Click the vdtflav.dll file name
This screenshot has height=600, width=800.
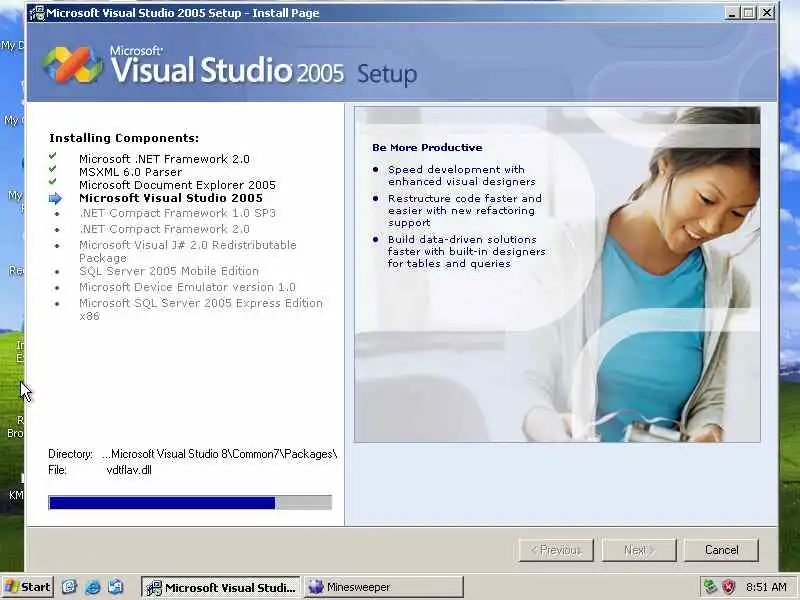(x=129, y=470)
